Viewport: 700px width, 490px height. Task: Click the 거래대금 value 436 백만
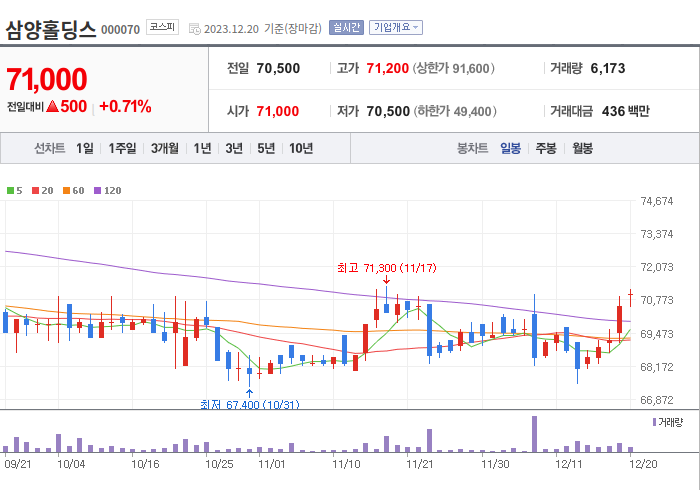tap(625, 111)
